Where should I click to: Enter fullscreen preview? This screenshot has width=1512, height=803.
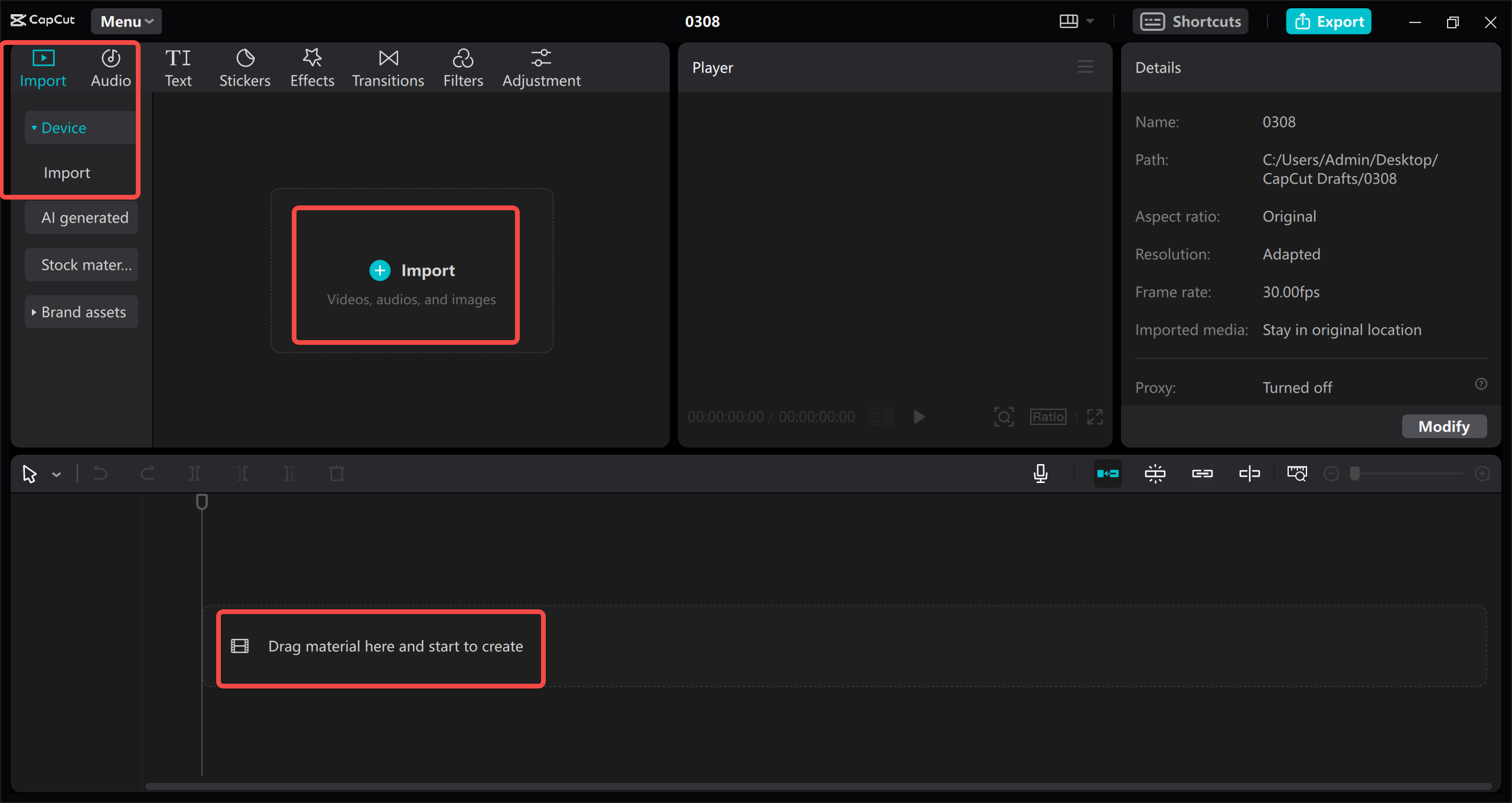coord(1095,417)
